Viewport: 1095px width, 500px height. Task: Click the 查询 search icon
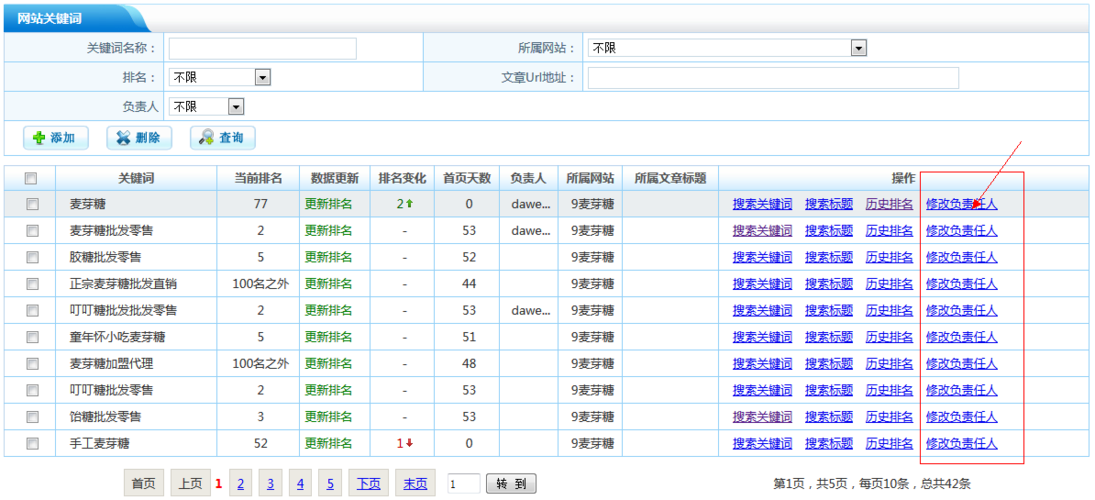tap(206, 138)
